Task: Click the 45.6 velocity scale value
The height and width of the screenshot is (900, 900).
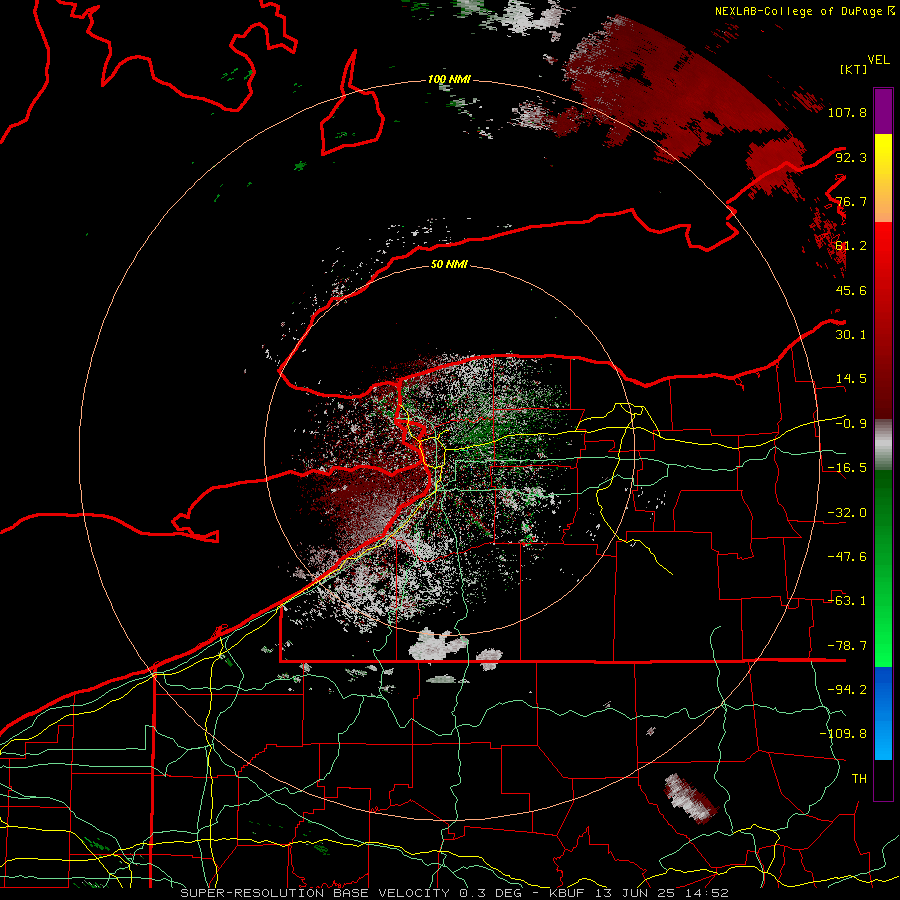Action: [x=851, y=290]
